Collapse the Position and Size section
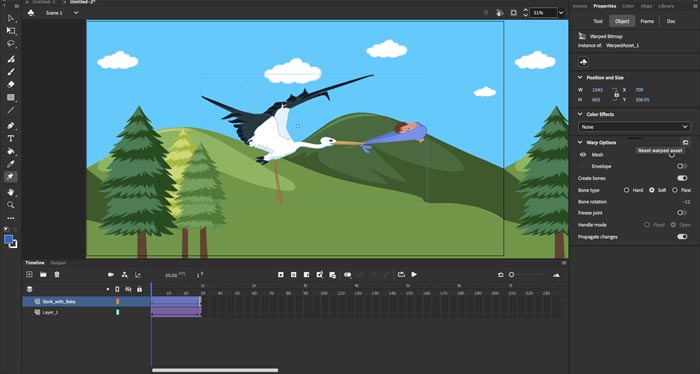This screenshot has width=700, height=374. pos(580,78)
